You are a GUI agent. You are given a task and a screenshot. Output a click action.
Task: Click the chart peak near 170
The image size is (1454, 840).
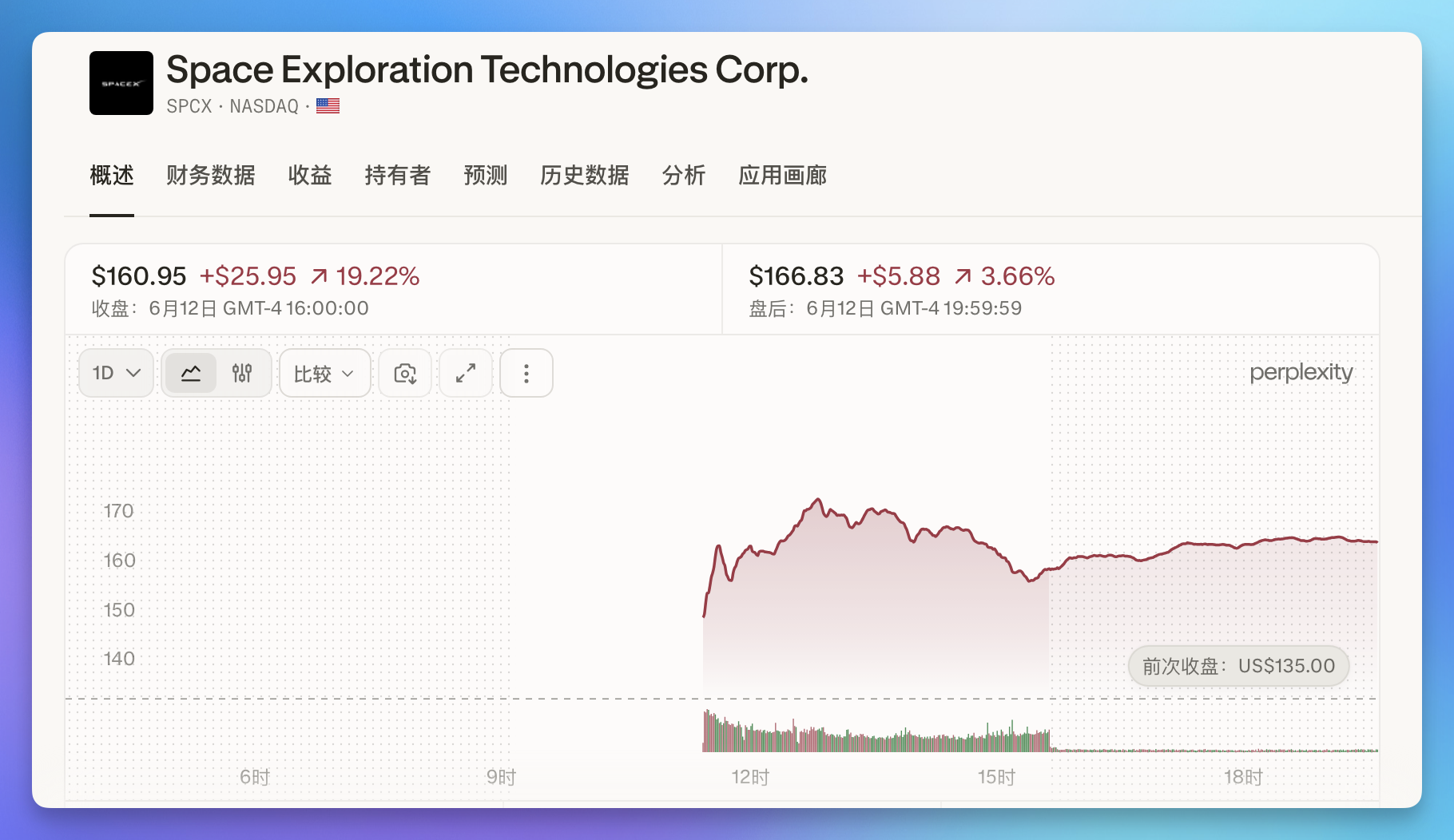pyautogui.click(x=817, y=501)
